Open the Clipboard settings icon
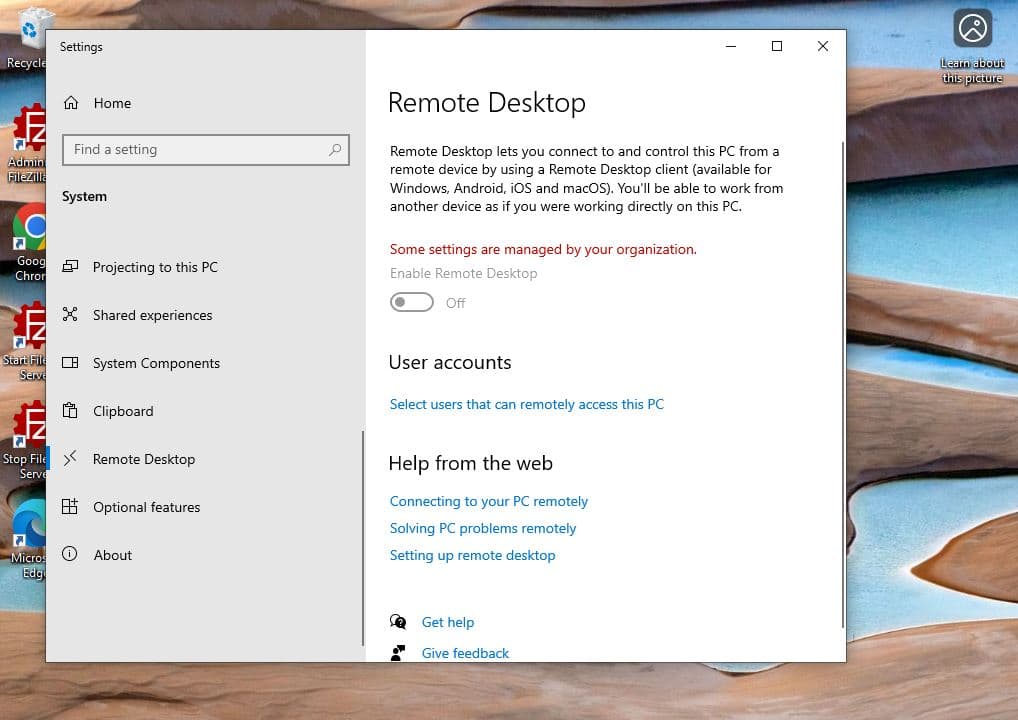 click(70, 411)
